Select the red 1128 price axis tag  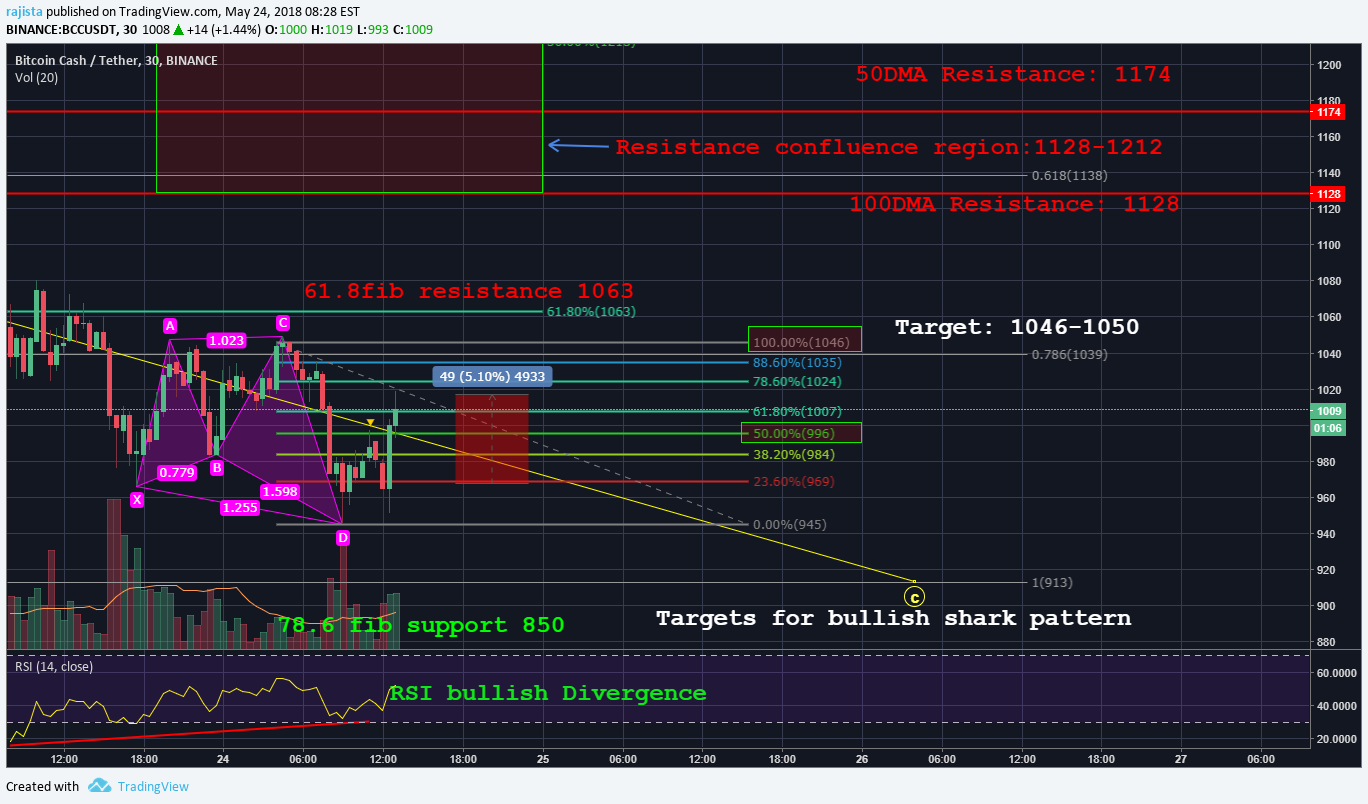(1329, 194)
